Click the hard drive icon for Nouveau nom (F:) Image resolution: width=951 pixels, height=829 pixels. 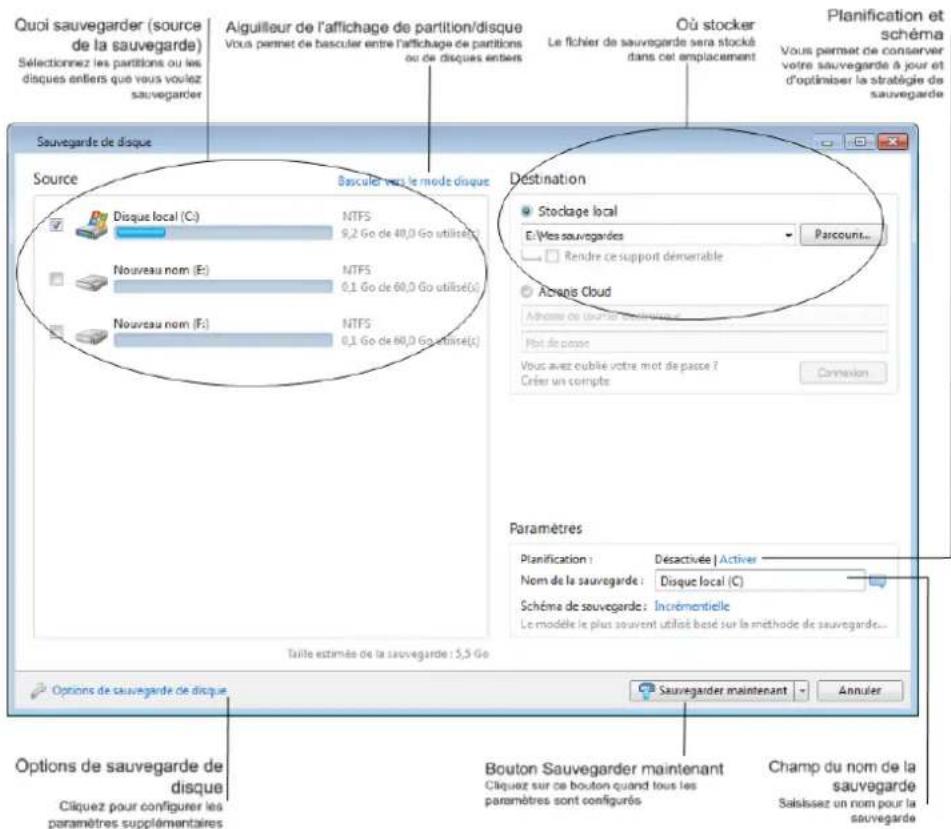pos(92,335)
